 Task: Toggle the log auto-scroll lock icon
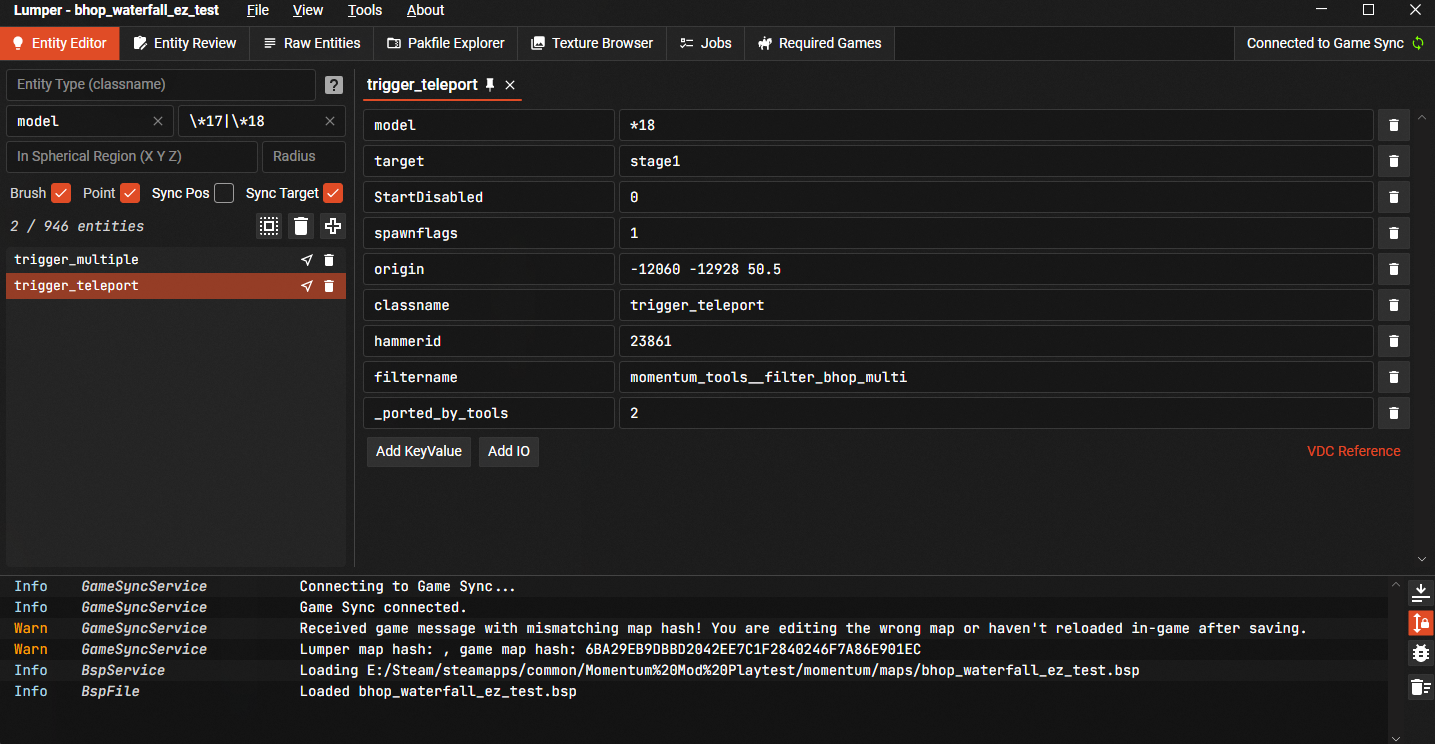[1420, 623]
